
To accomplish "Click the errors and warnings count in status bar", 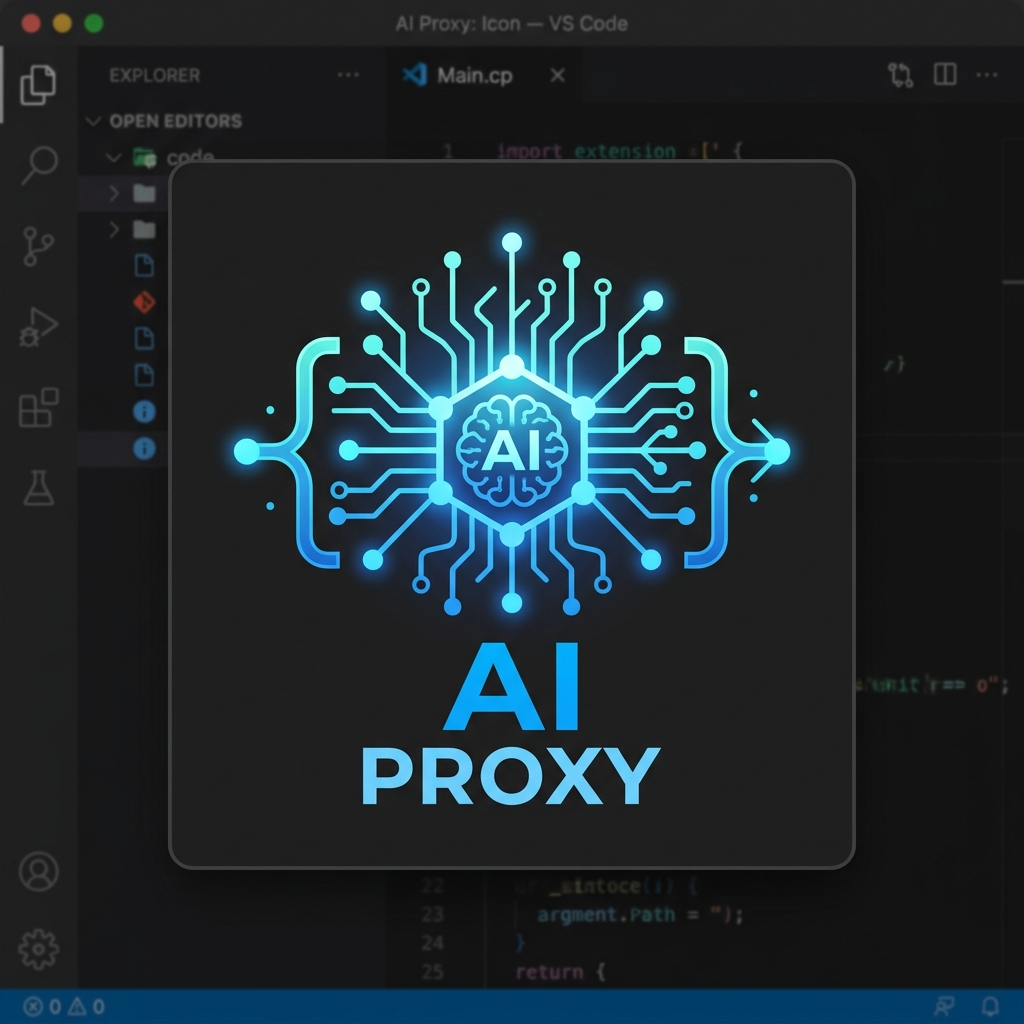I will tap(64, 1006).
